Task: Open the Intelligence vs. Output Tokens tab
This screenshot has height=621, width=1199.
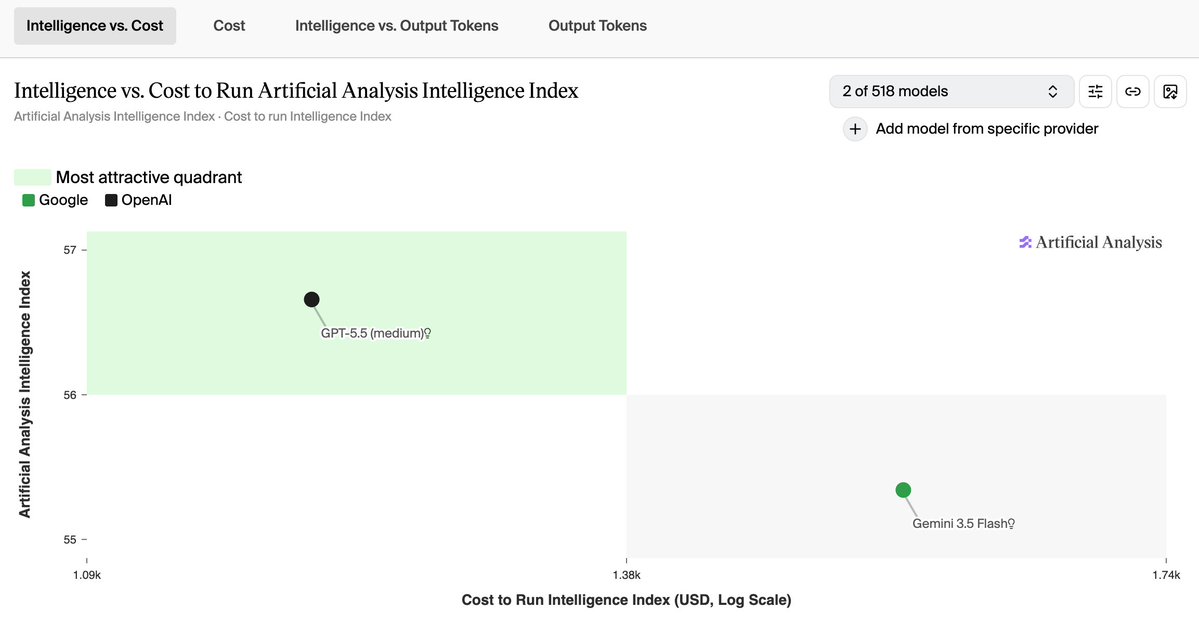Action: 397,26
